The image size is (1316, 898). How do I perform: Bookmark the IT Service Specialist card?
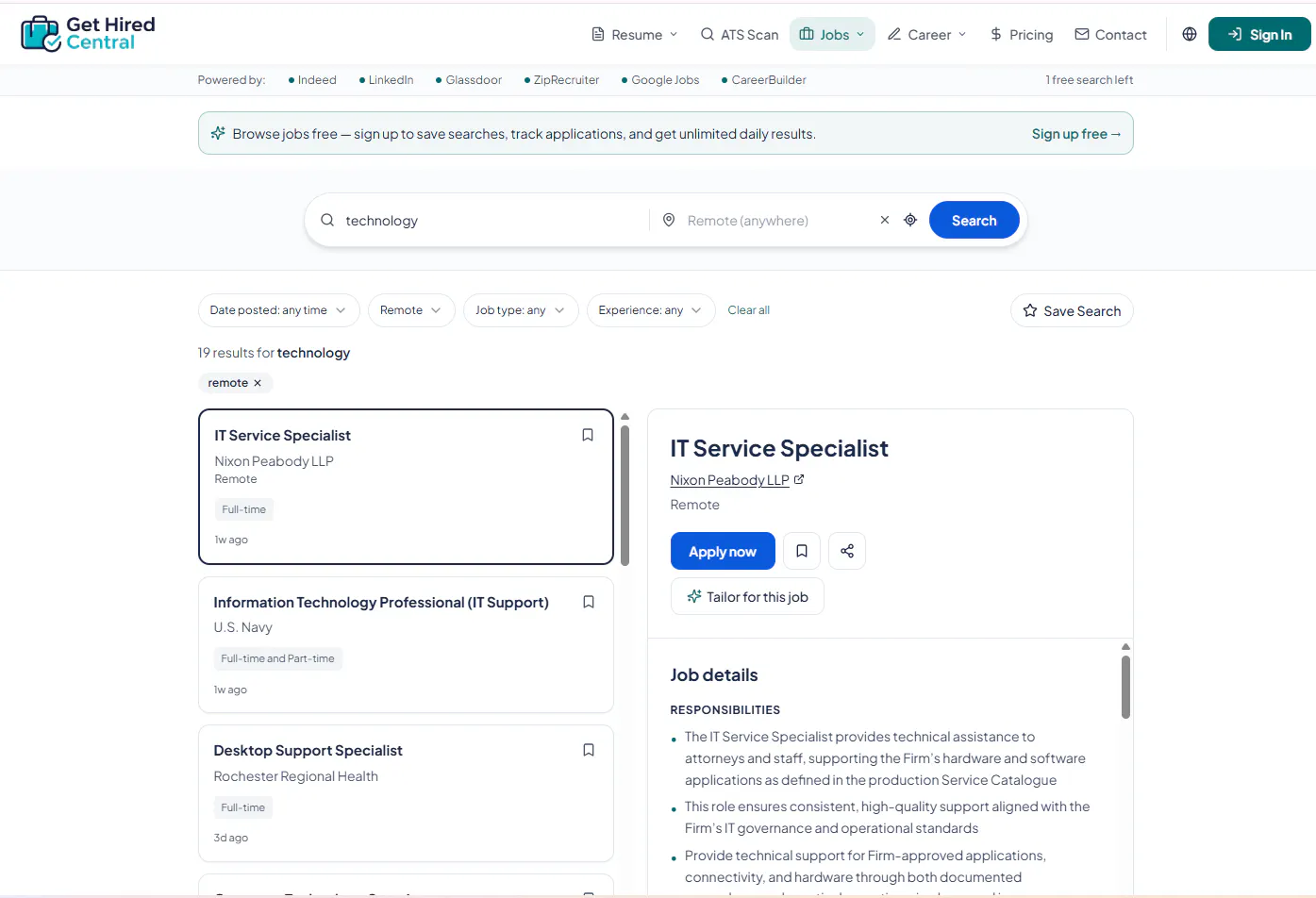(588, 435)
